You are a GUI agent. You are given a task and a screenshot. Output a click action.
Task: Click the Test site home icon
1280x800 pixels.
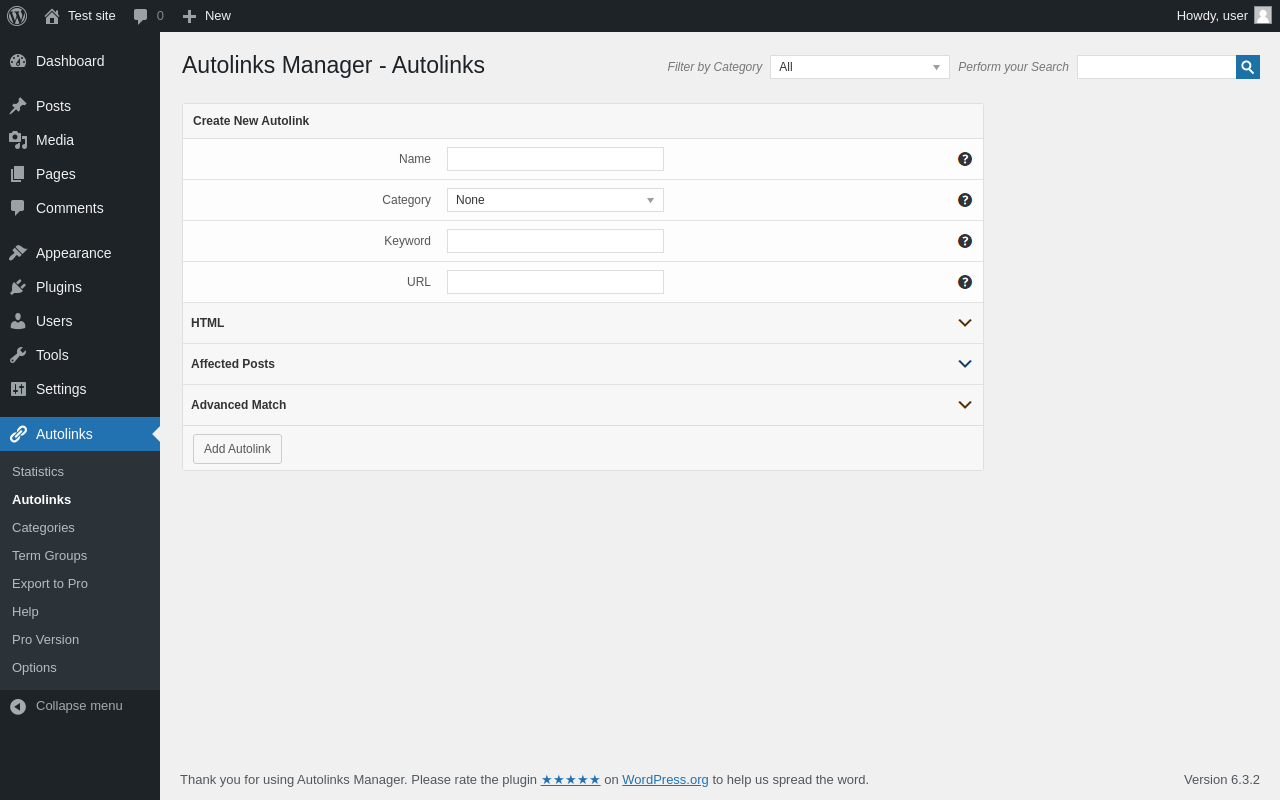52,16
